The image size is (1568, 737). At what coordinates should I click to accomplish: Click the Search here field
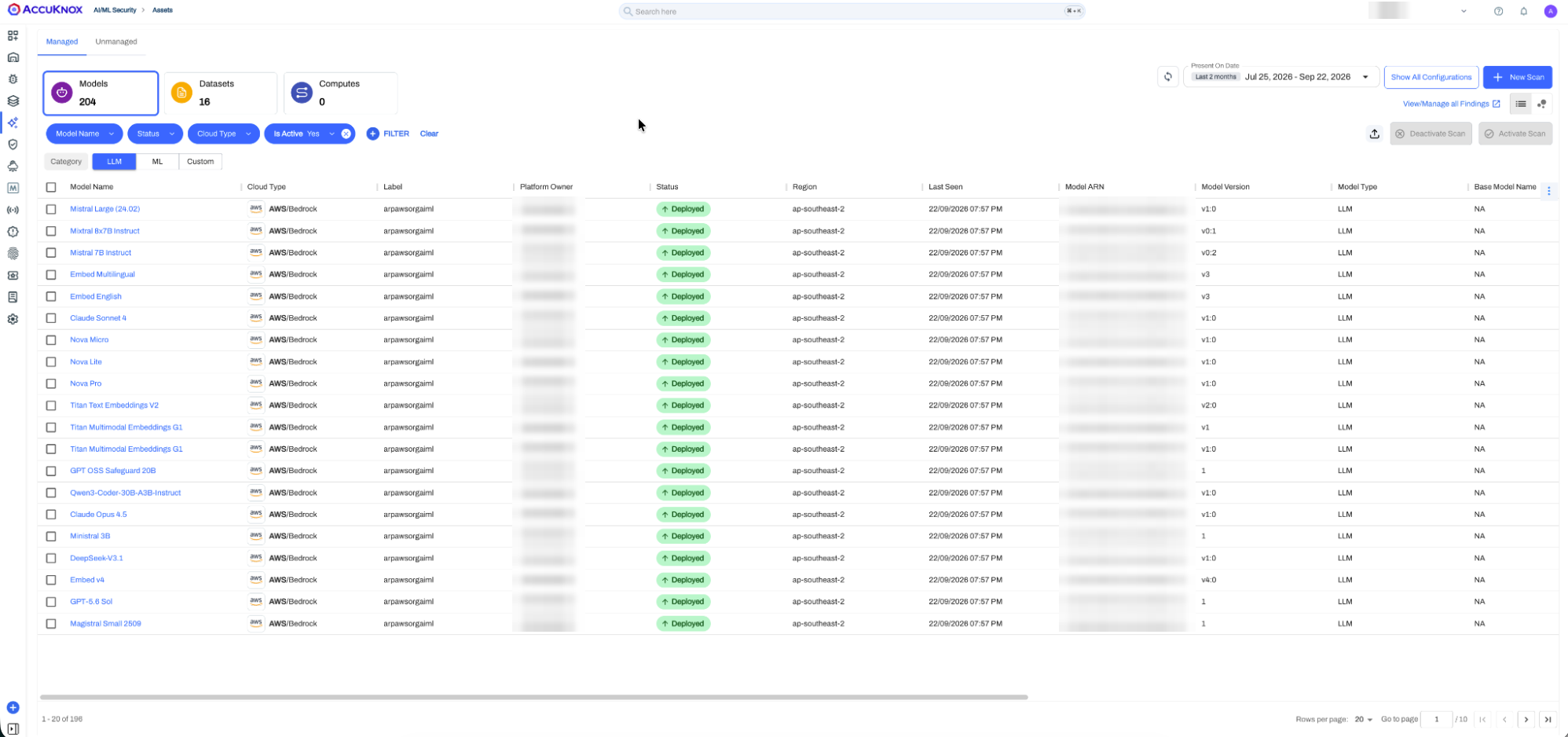851,11
